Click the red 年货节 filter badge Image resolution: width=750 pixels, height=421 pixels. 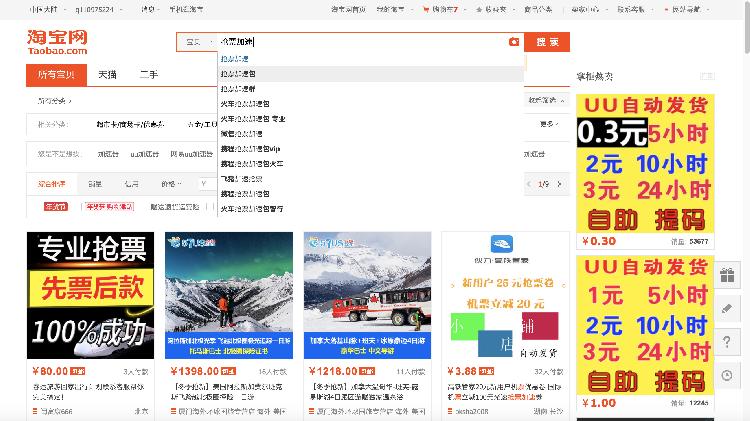click(56, 207)
